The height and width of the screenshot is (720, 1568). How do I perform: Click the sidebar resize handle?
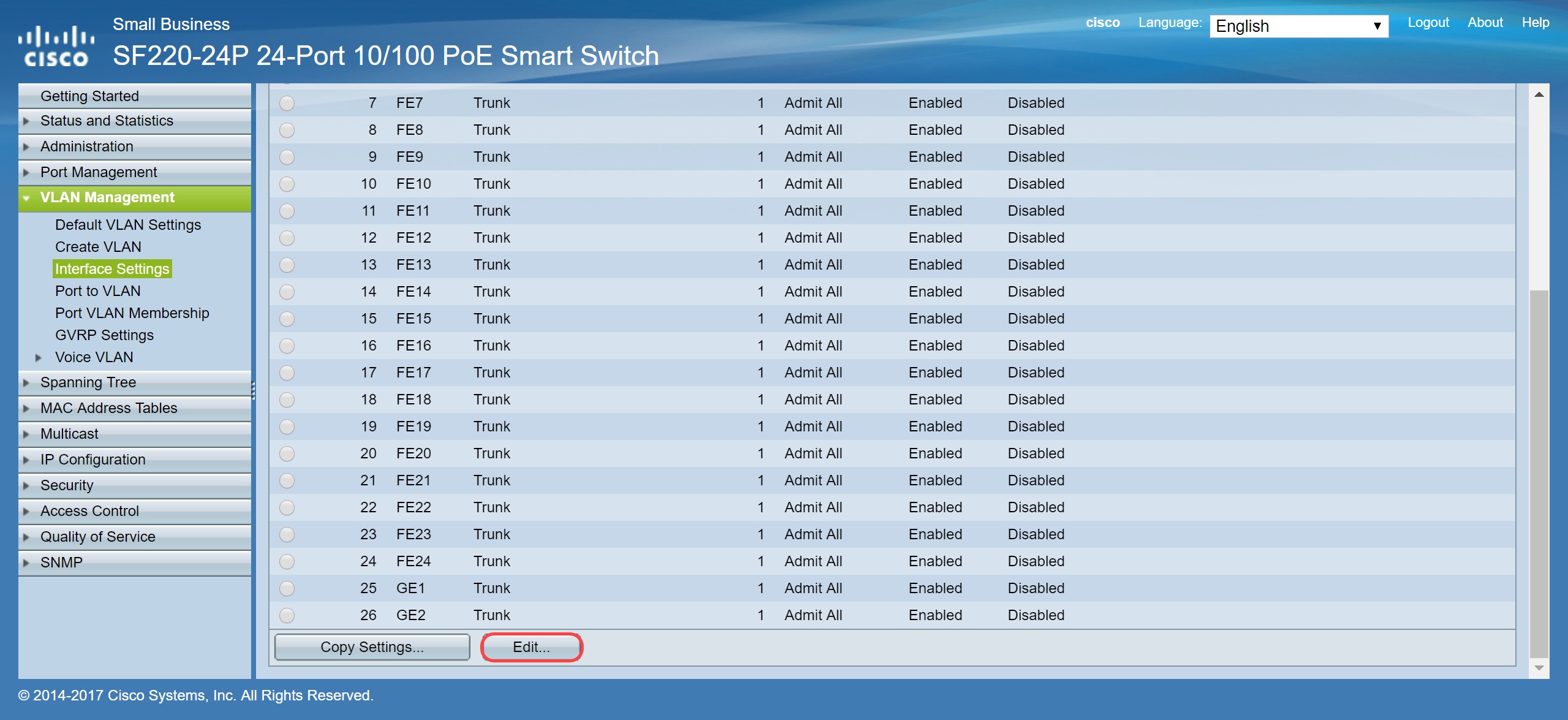(x=253, y=390)
